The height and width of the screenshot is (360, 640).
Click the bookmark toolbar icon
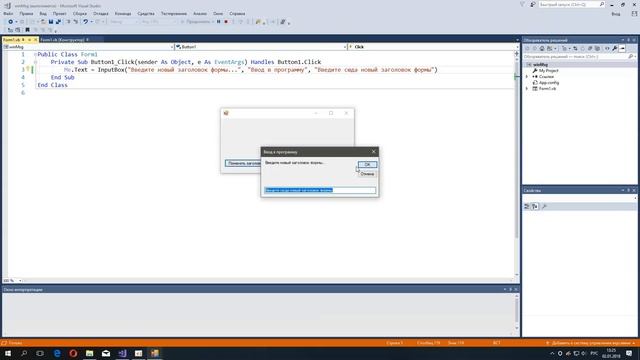27,30
